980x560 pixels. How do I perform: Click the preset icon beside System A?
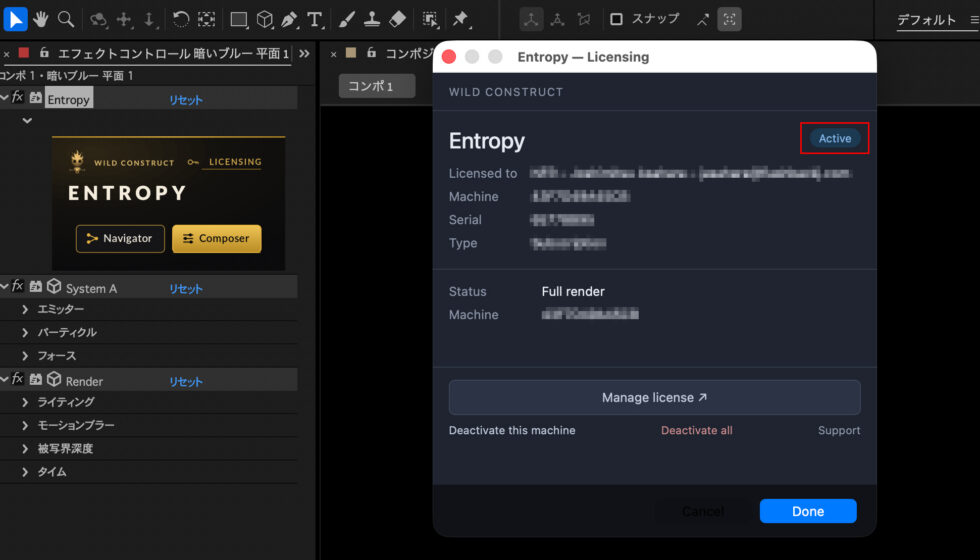pyautogui.click(x=36, y=287)
